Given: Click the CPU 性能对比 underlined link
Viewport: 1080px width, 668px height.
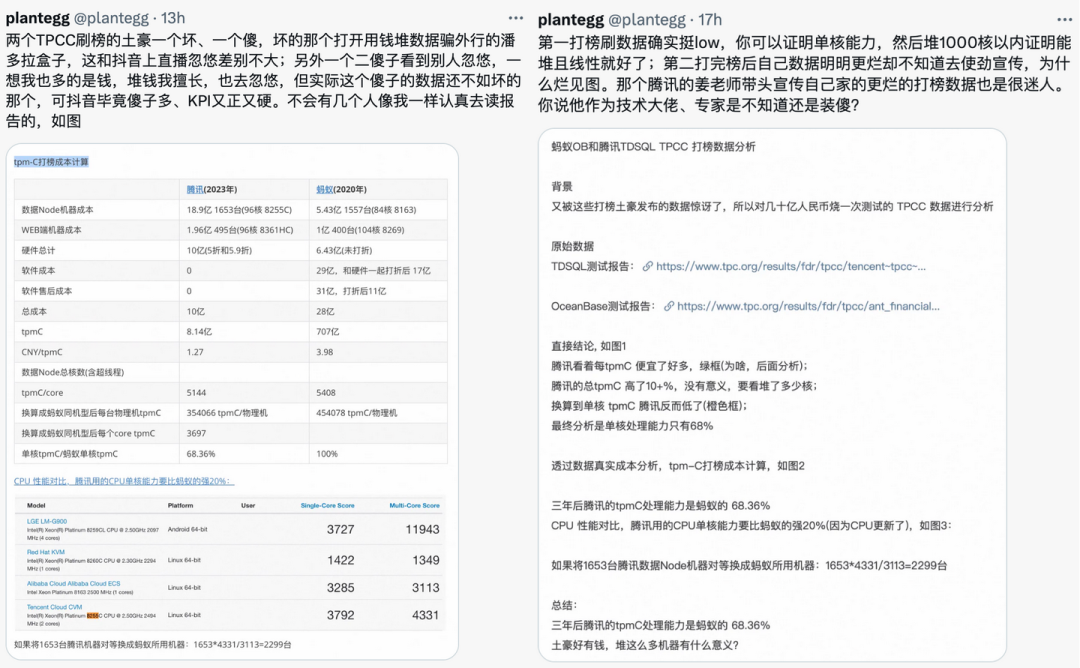Looking at the screenshot, I should pyautogui.click(x=124, y=481).
